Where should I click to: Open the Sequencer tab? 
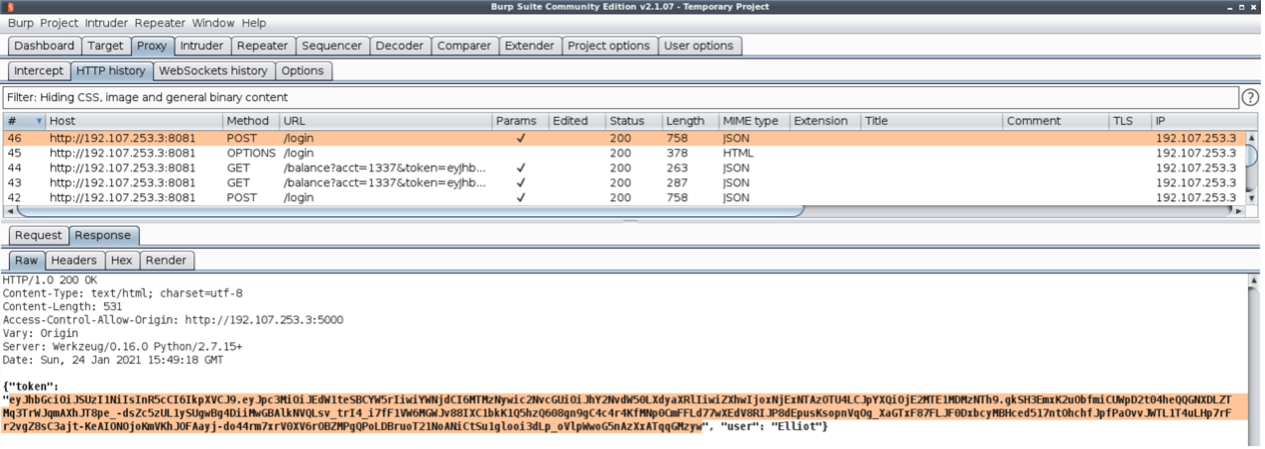pyautogui.click(x=332, y=46)
